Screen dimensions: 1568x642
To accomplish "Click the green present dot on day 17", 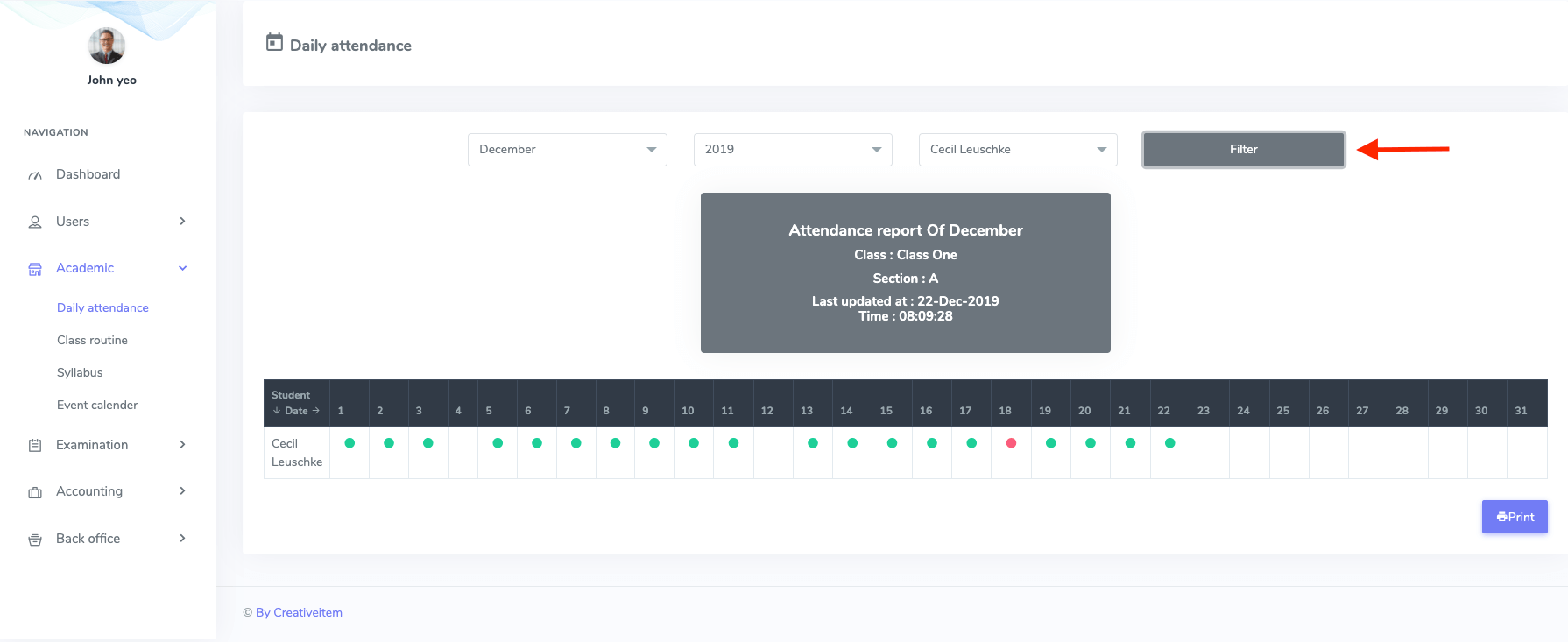I will pos(971,443).
